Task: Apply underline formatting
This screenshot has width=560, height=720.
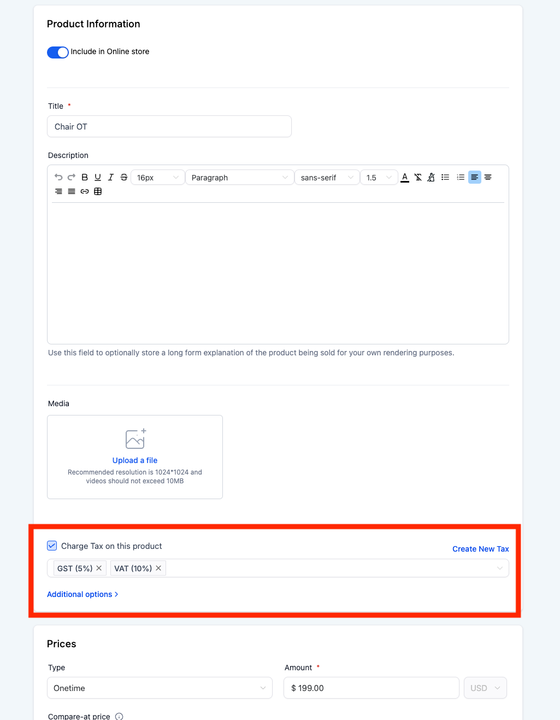Action: tap(97, 177)
